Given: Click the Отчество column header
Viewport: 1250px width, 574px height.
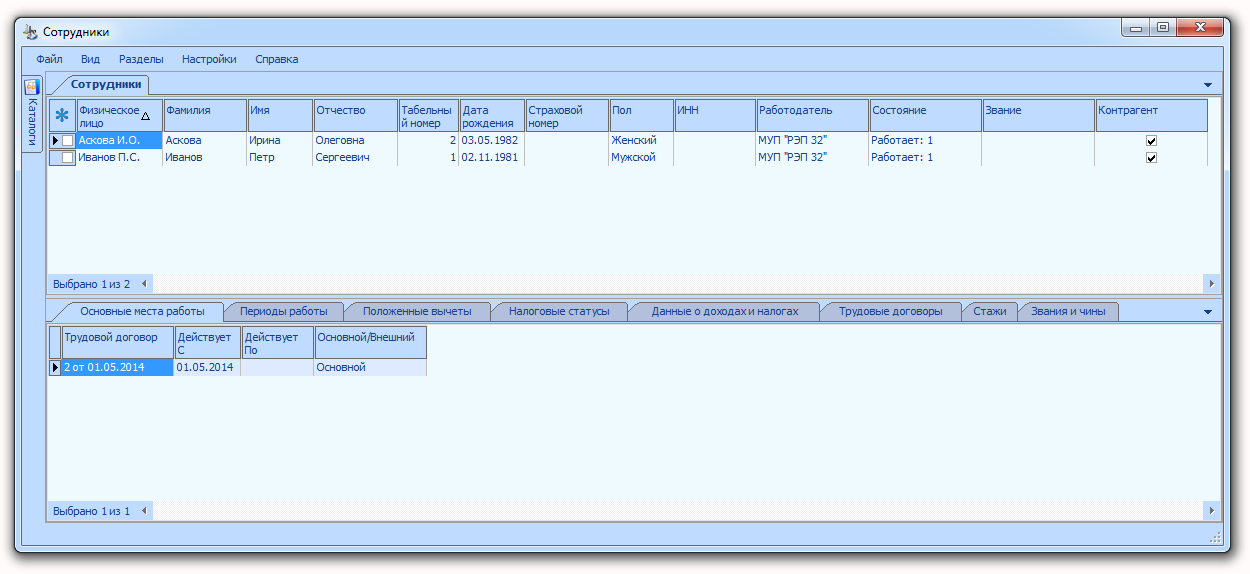Looking at the screenshot, I should 355,115.
